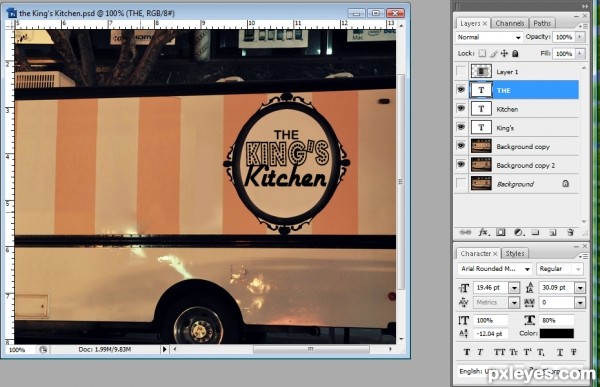Apply Superscript style

[527, 352]
